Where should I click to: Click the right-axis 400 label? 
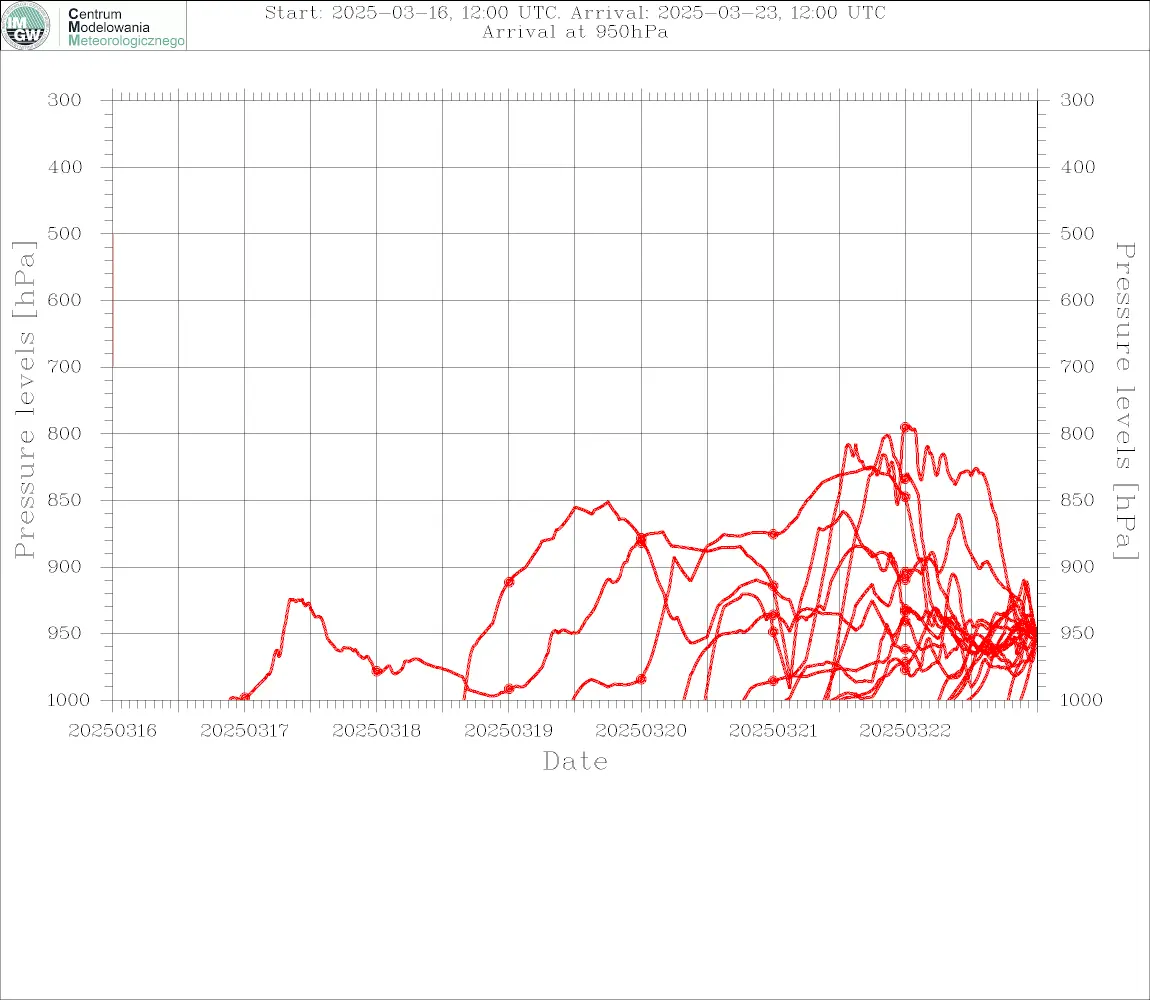click(1077, 167)
